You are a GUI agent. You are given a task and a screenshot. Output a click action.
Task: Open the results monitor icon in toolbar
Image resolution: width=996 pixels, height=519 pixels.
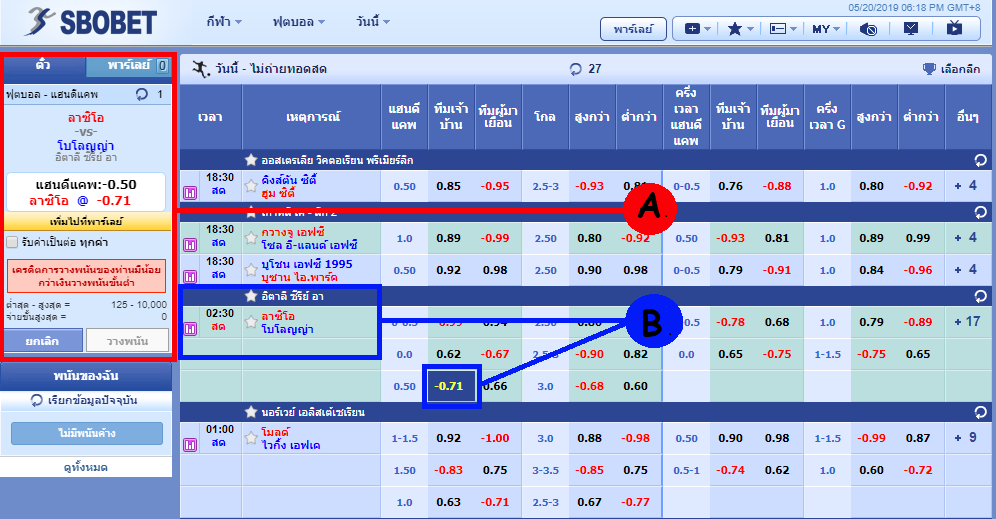(x=911, y=29)
